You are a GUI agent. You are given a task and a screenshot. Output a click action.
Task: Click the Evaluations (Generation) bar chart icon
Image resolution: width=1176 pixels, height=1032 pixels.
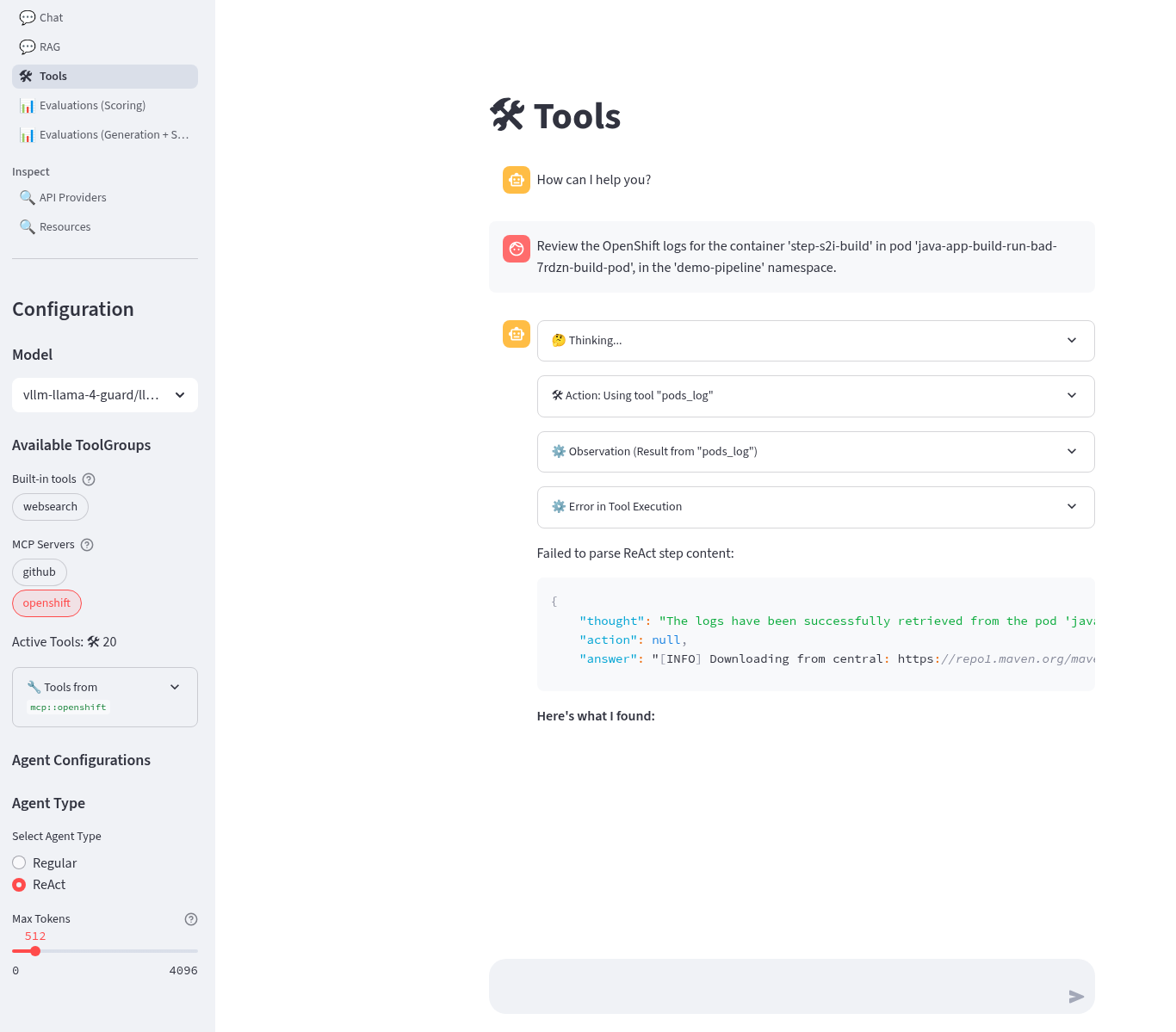point(28,134)
